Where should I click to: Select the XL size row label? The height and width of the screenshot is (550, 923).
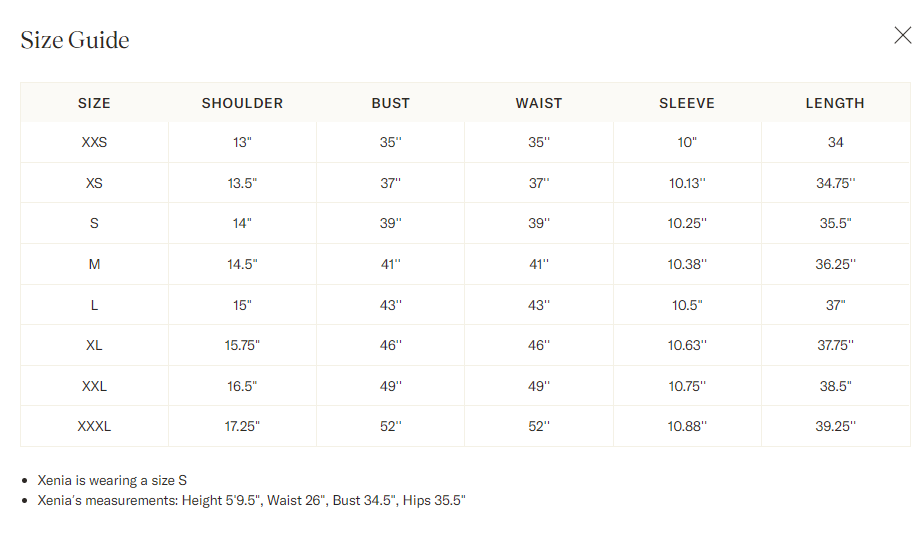94,345
